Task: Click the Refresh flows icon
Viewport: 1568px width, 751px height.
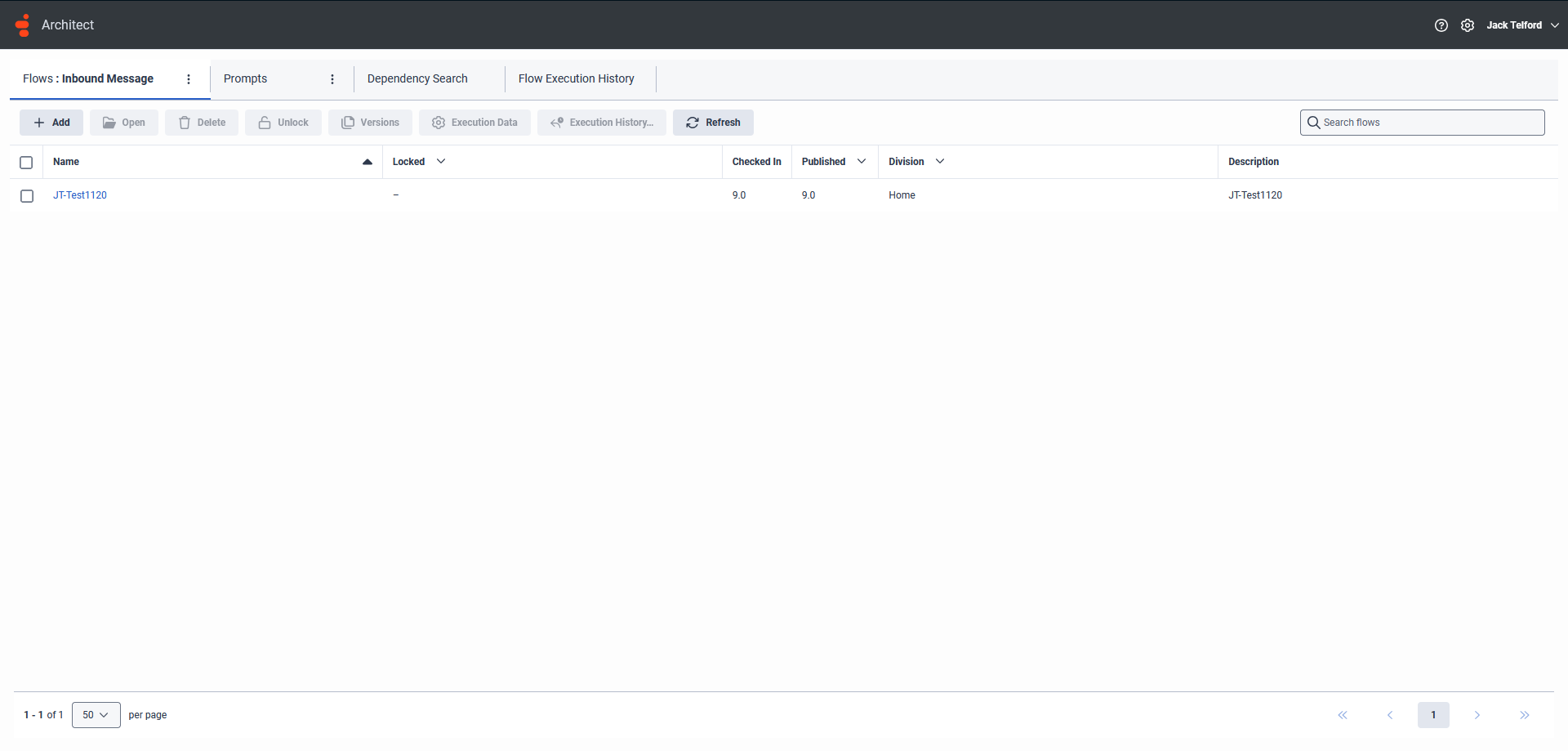Action: 692,122
